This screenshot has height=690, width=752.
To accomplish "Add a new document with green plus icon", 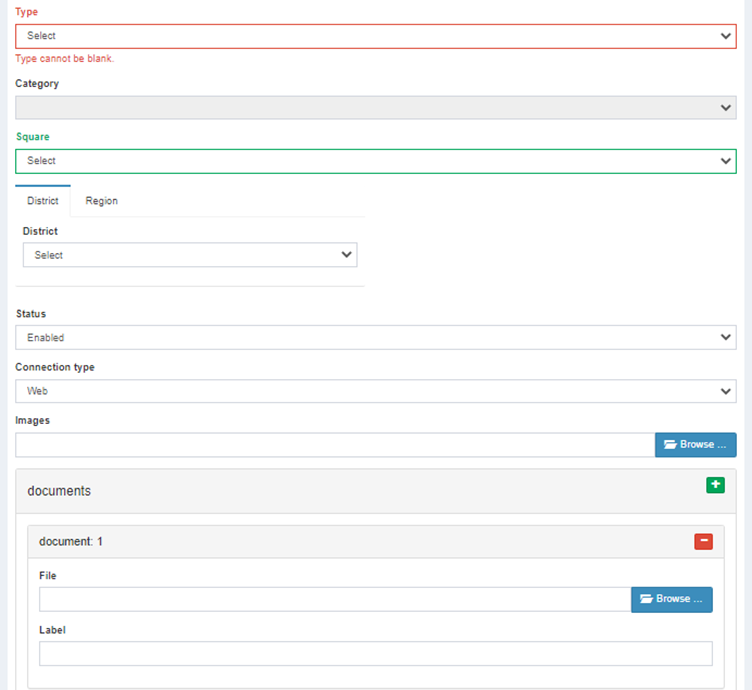I will (x=715, y=485).
